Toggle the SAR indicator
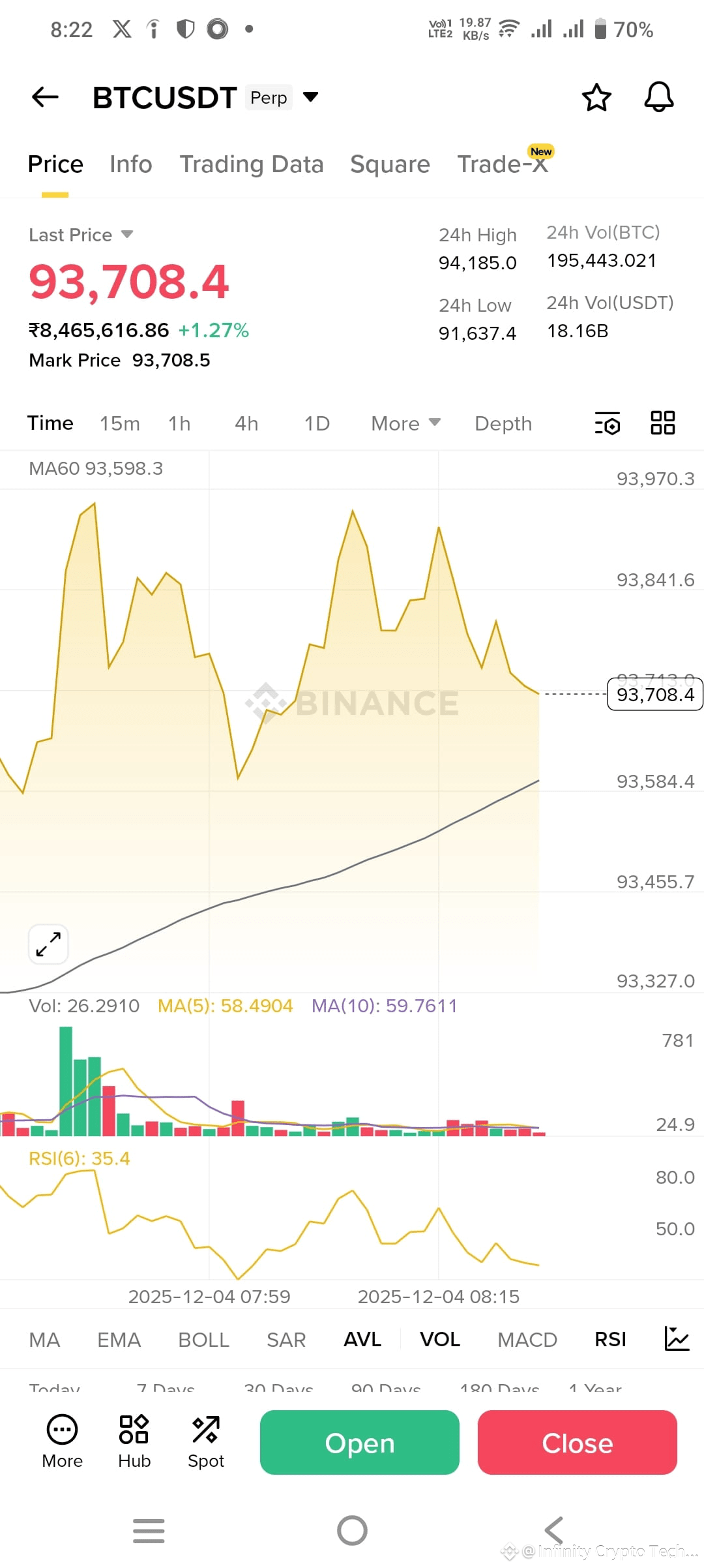 tap(286, 1340)
